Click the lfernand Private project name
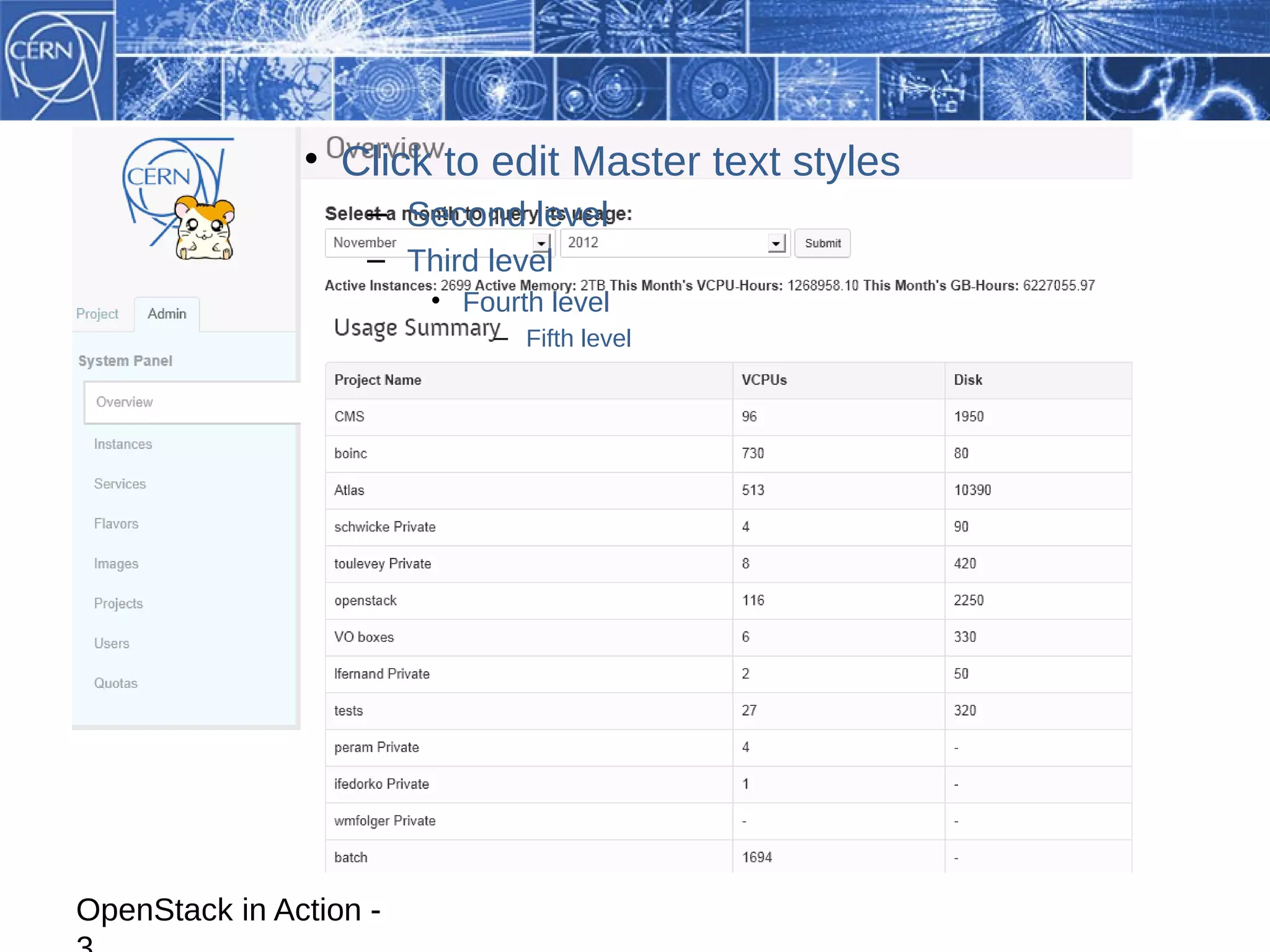Viewport: 1270px width, 952px height. click(382, 674)
